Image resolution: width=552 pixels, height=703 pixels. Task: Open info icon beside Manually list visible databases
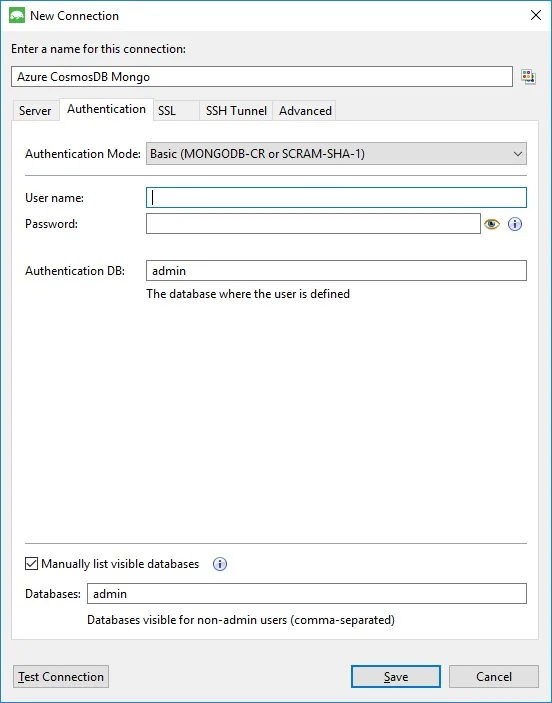[x=220, y=564]
